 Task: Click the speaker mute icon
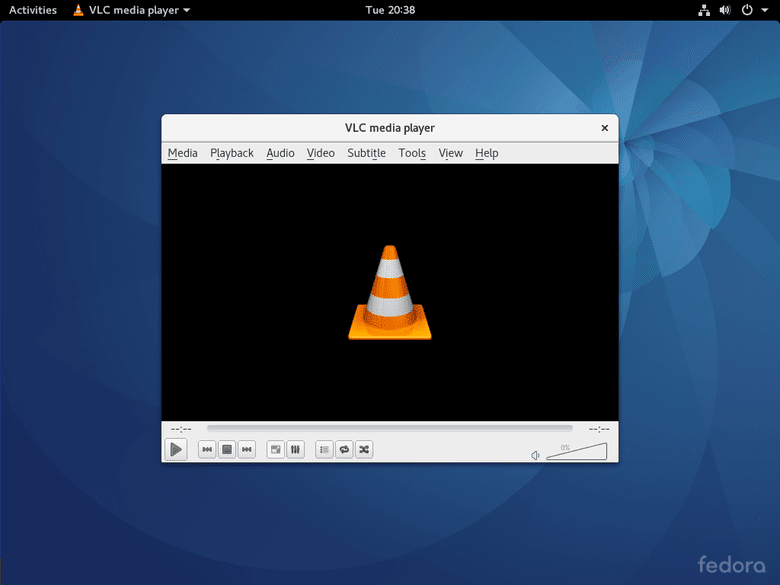pyautogui.click(x=535, y=455)
